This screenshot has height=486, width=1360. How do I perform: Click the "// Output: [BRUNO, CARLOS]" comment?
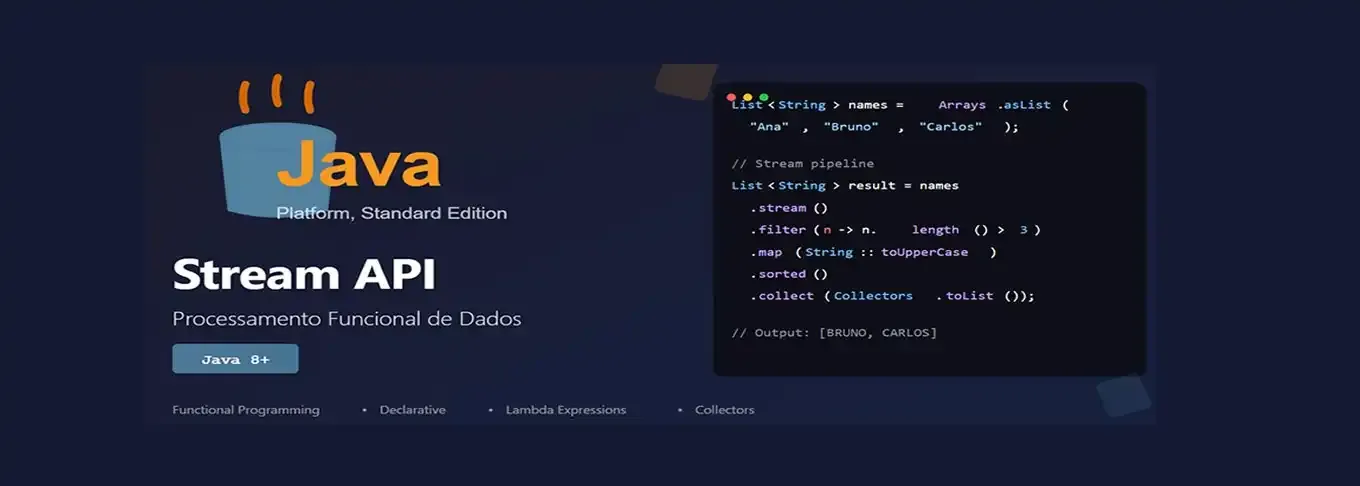pyautogui.click(x=834, y=332)
